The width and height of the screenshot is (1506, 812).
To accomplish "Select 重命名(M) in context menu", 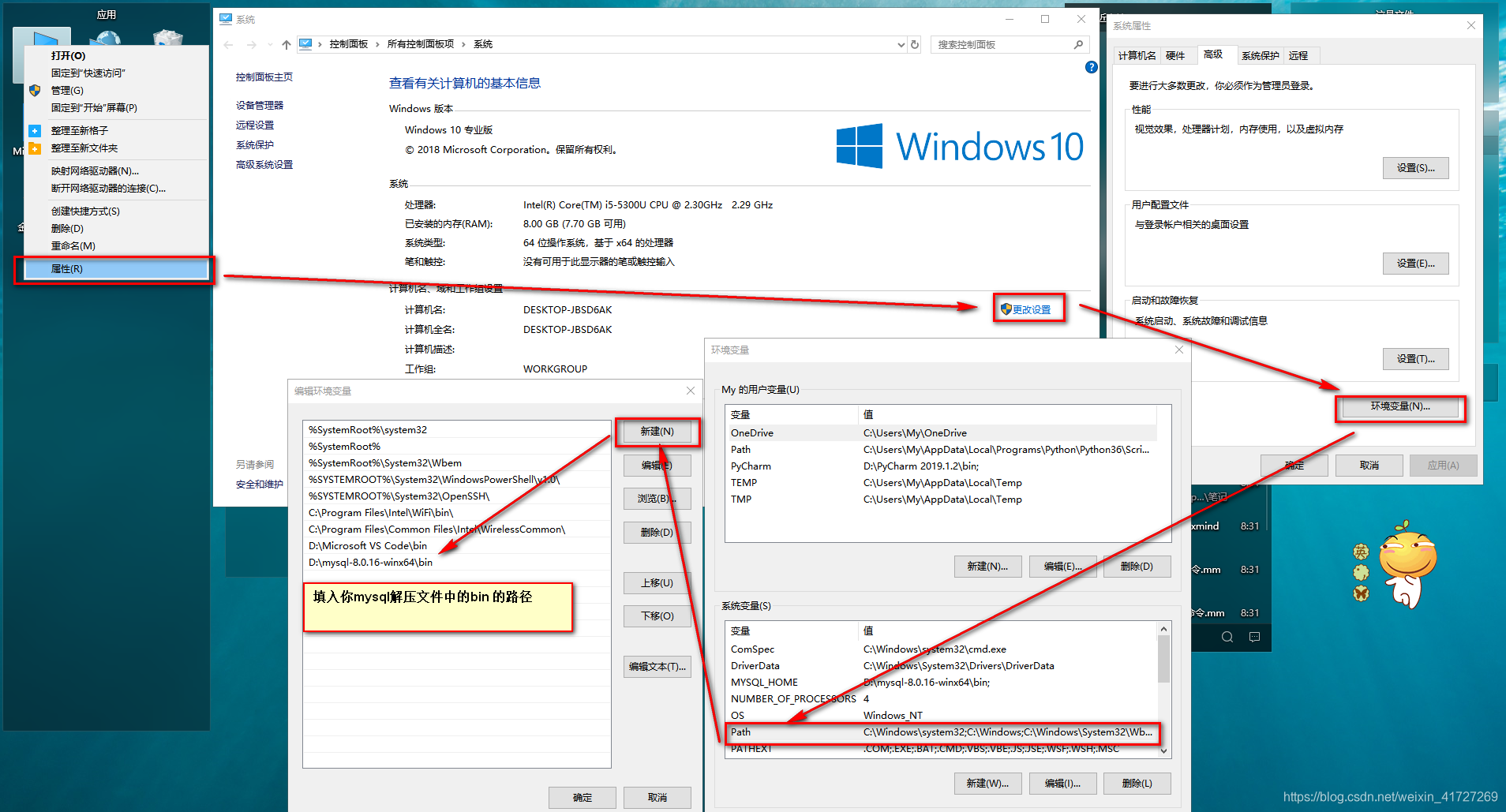I will [x=117, y=246].
